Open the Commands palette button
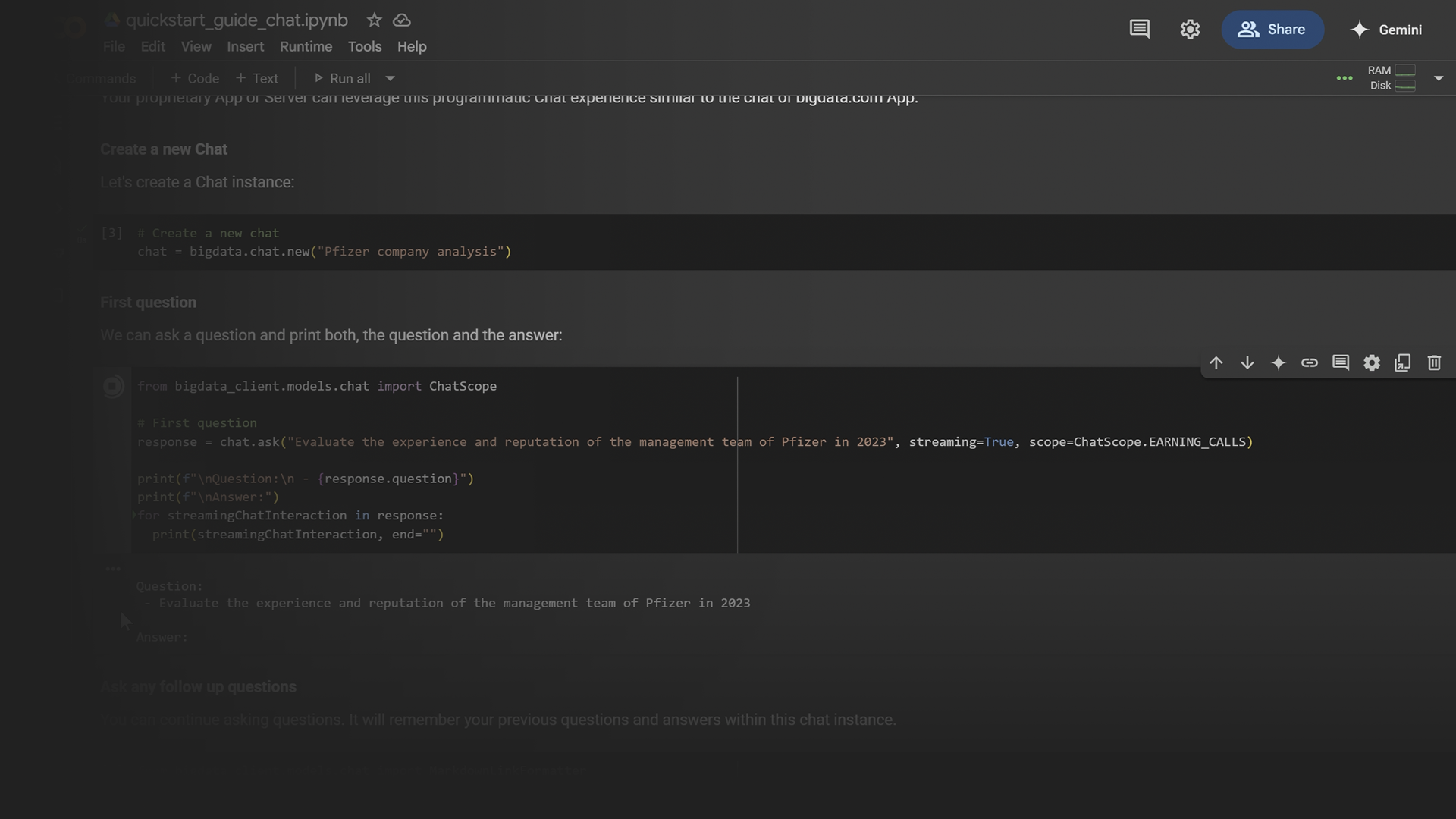This screenshot has width=1456, height=819. pyautogui.click(x=100, y=78)
